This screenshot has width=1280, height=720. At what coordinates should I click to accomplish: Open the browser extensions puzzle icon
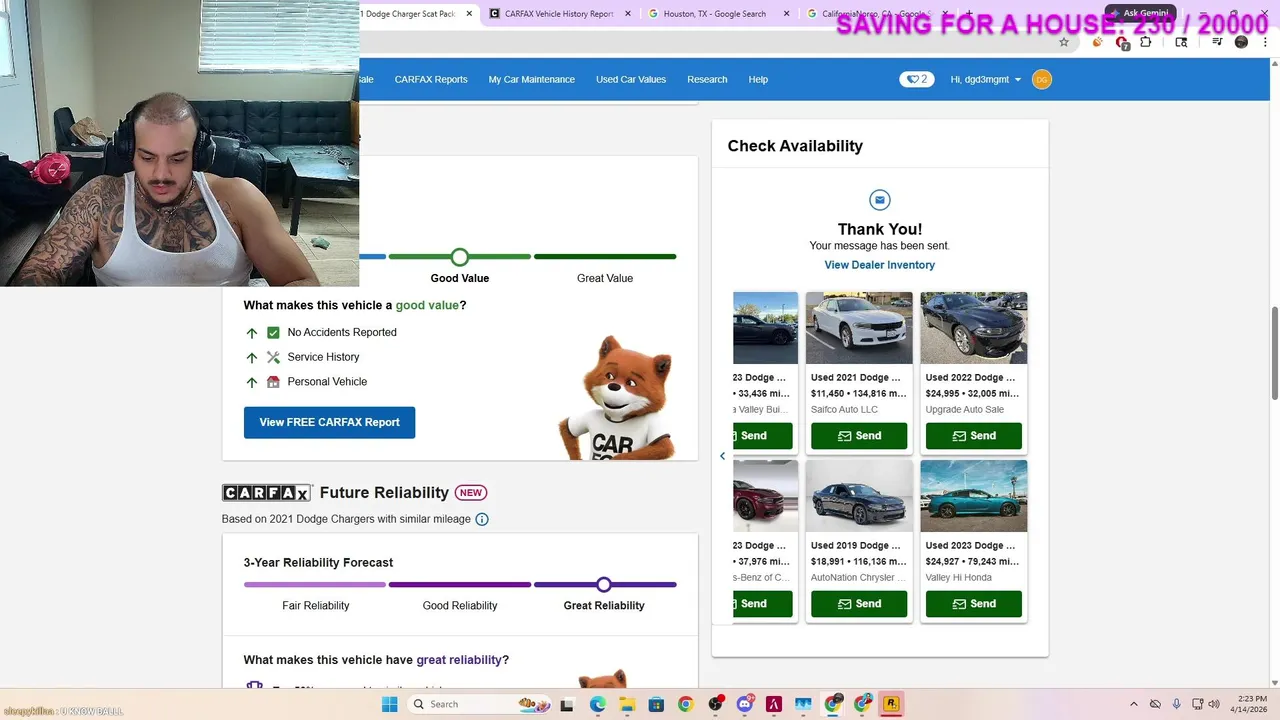[x=1146, y=42]
